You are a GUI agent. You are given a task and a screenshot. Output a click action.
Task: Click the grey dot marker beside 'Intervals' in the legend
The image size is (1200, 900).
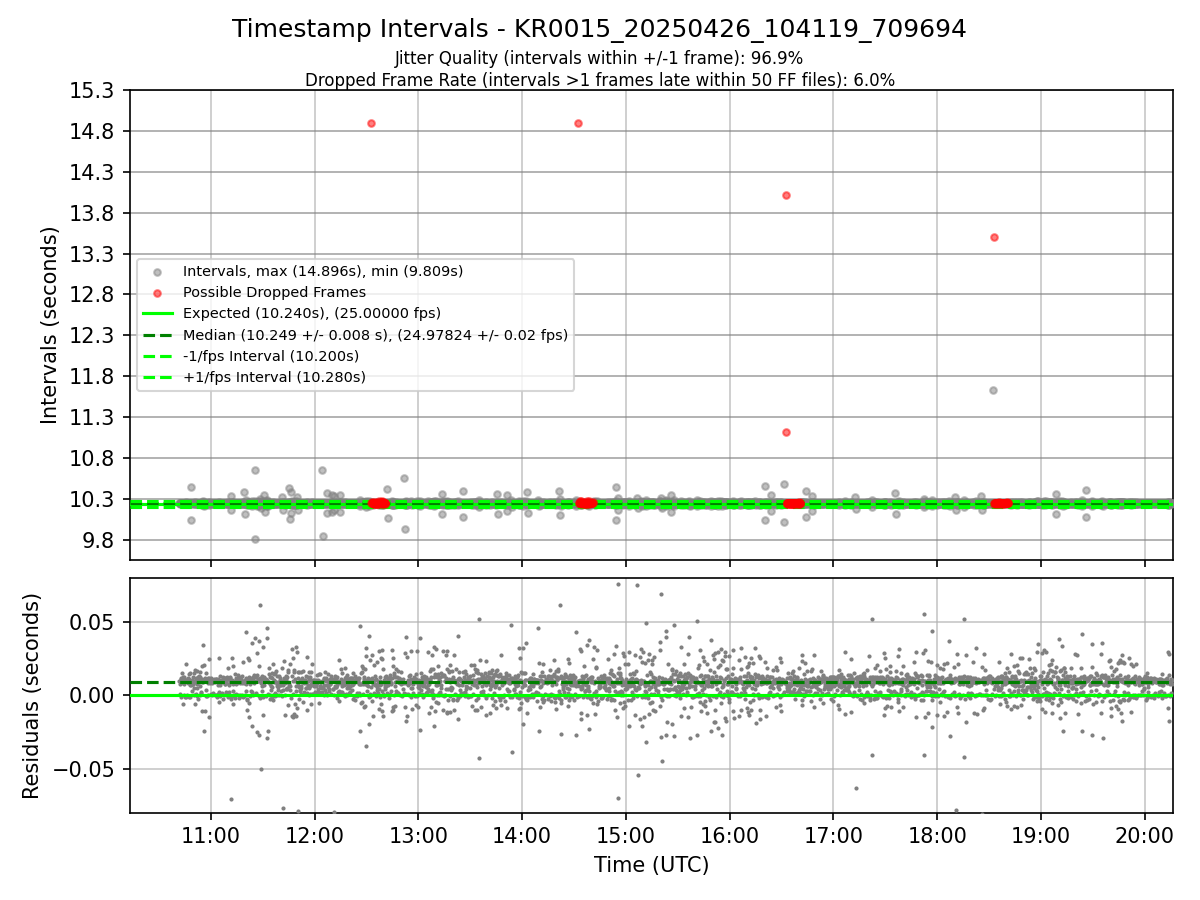pos(157,272)
